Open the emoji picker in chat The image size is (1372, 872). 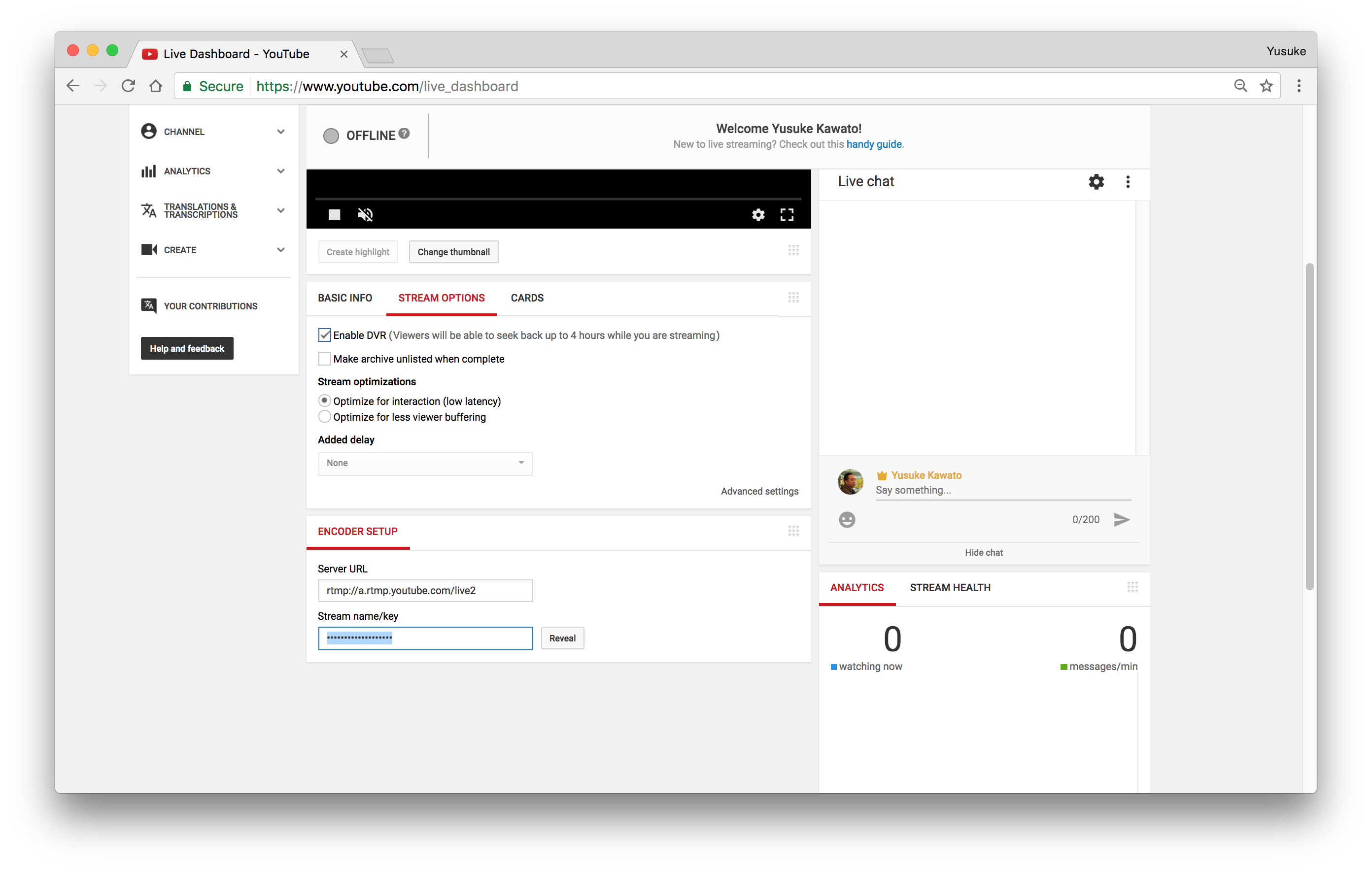(x=847, y=519)
